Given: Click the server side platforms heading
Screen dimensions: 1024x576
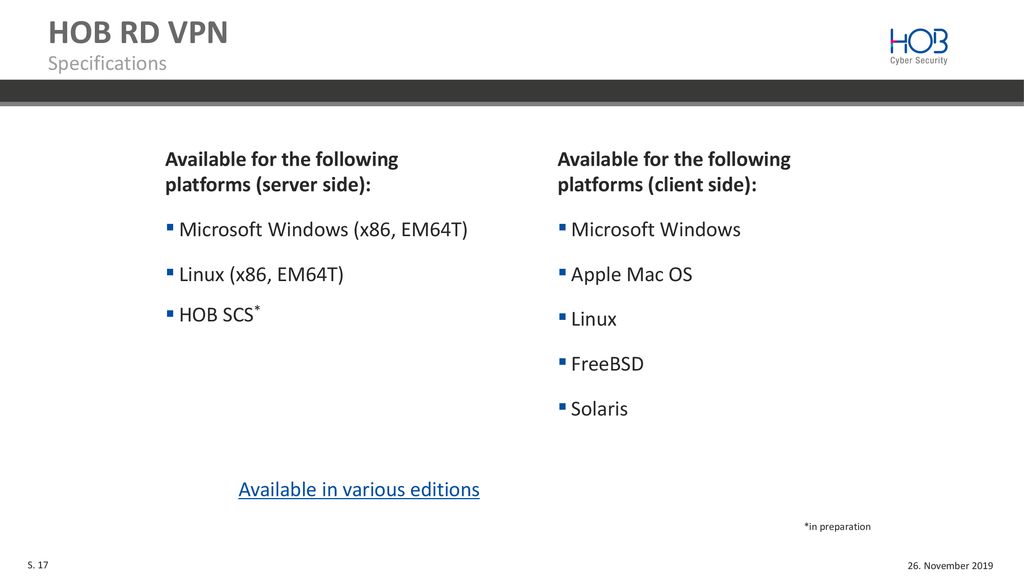Looking at the screenshot, I should click(281, 172).
